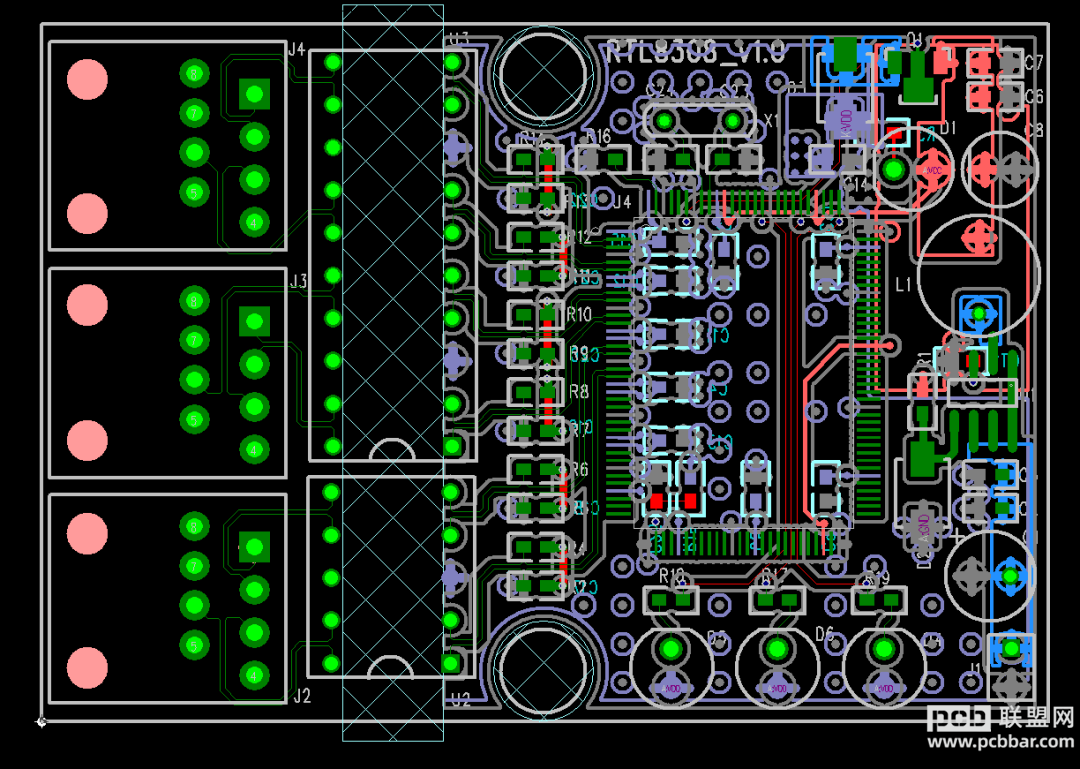Select the U2 transformer designator
The height and width of the screenshot is (769, 1080).
(461, 701)
